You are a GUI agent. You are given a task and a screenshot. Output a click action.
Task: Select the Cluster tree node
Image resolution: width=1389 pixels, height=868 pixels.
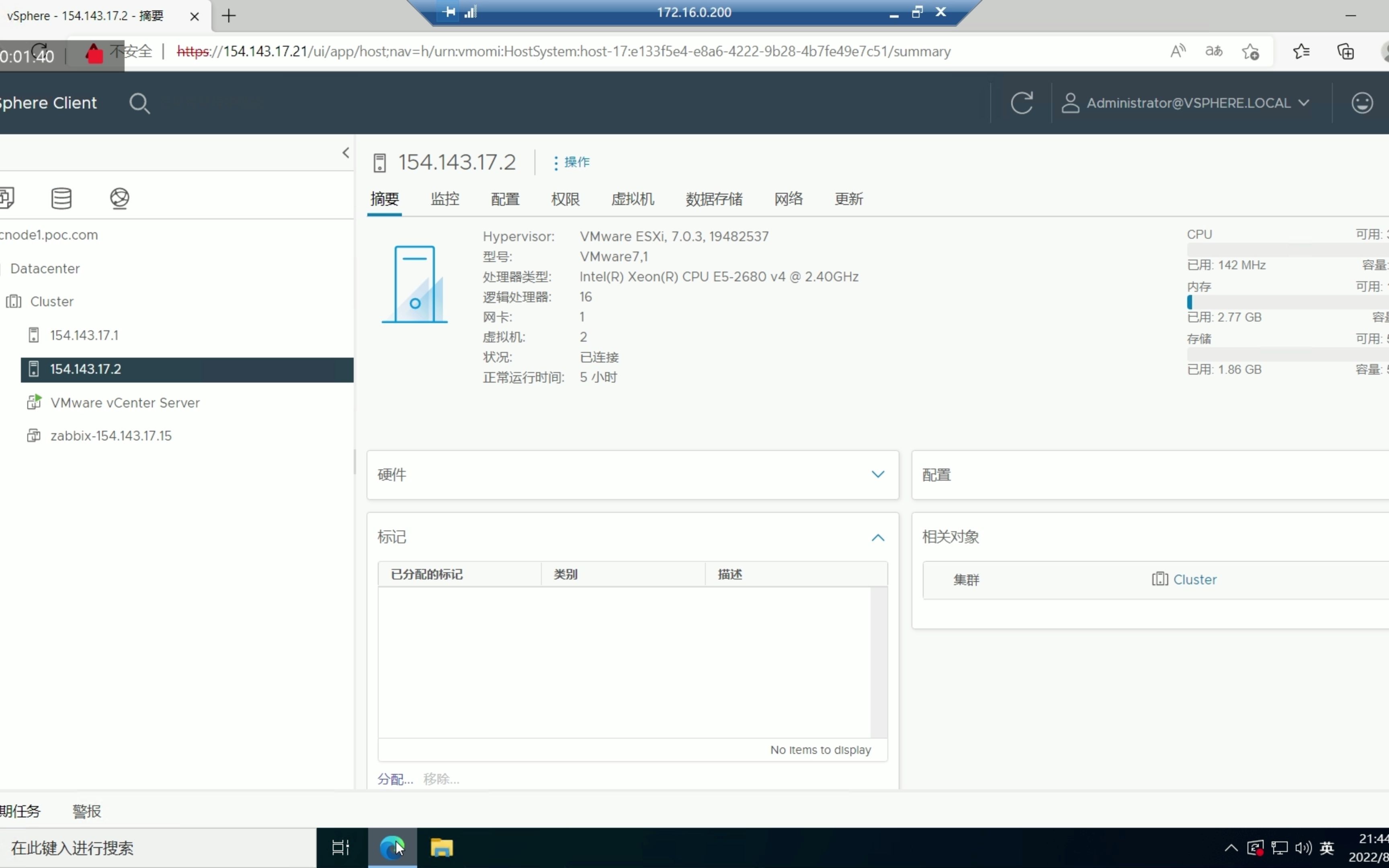coord(52,301)
